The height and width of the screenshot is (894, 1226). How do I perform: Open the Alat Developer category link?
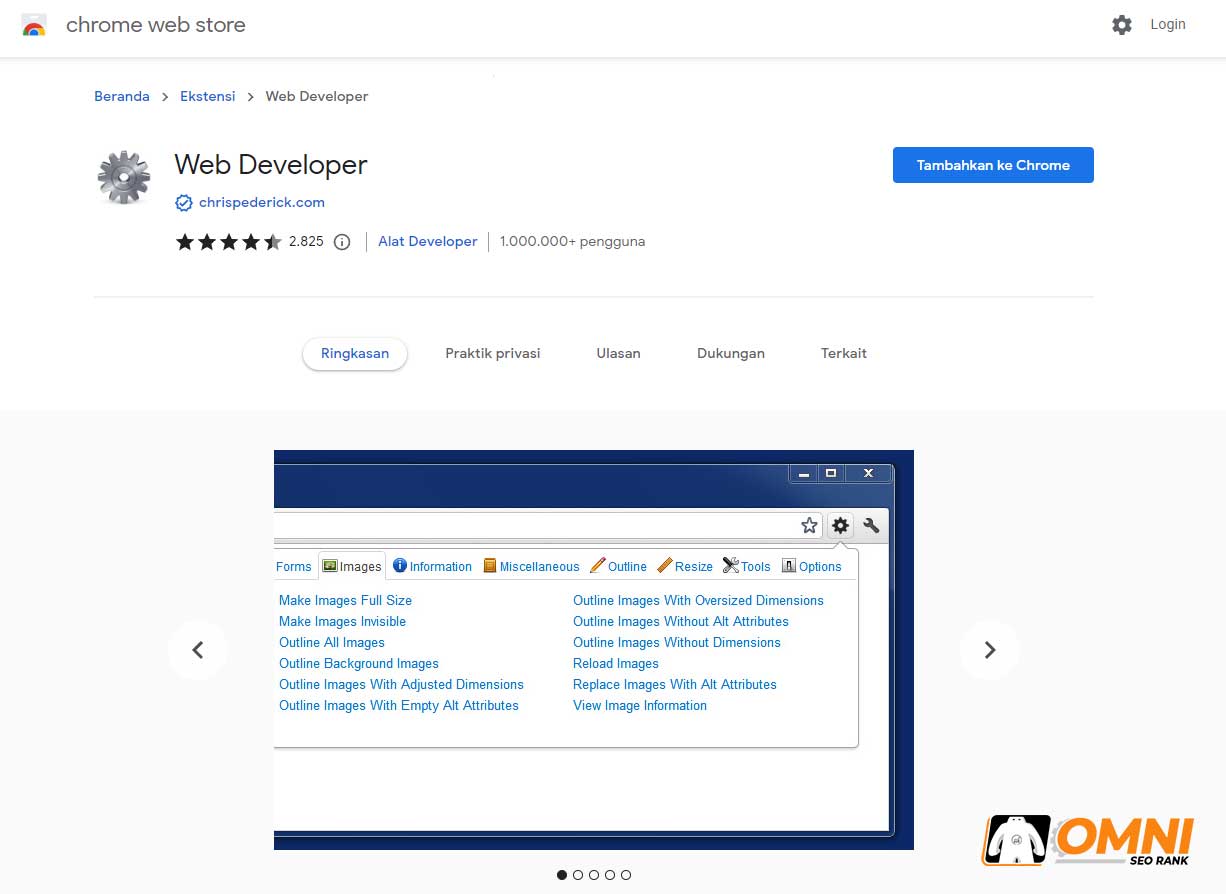pos(428,241)
